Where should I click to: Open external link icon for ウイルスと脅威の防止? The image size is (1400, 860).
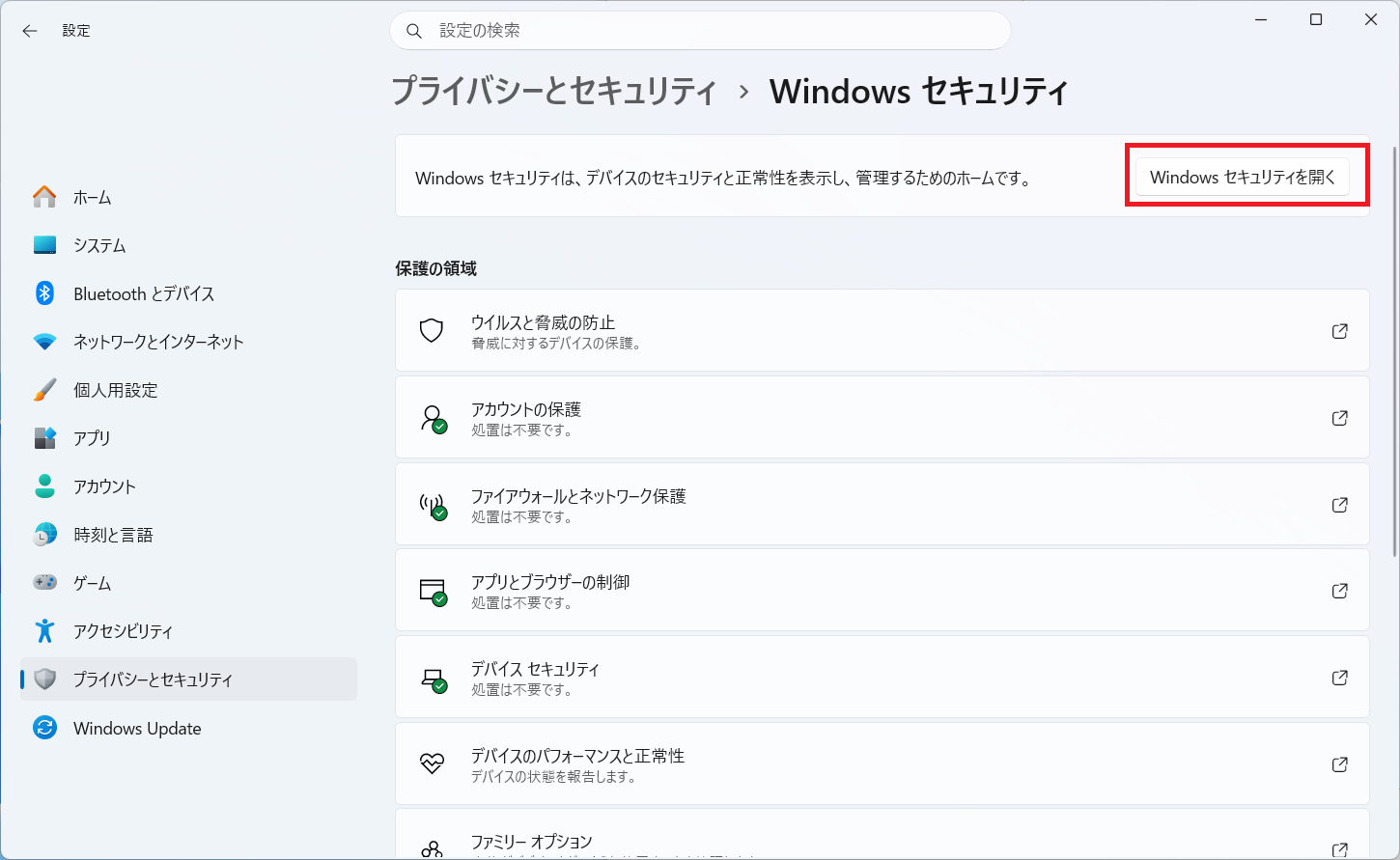pos(1340,331)
